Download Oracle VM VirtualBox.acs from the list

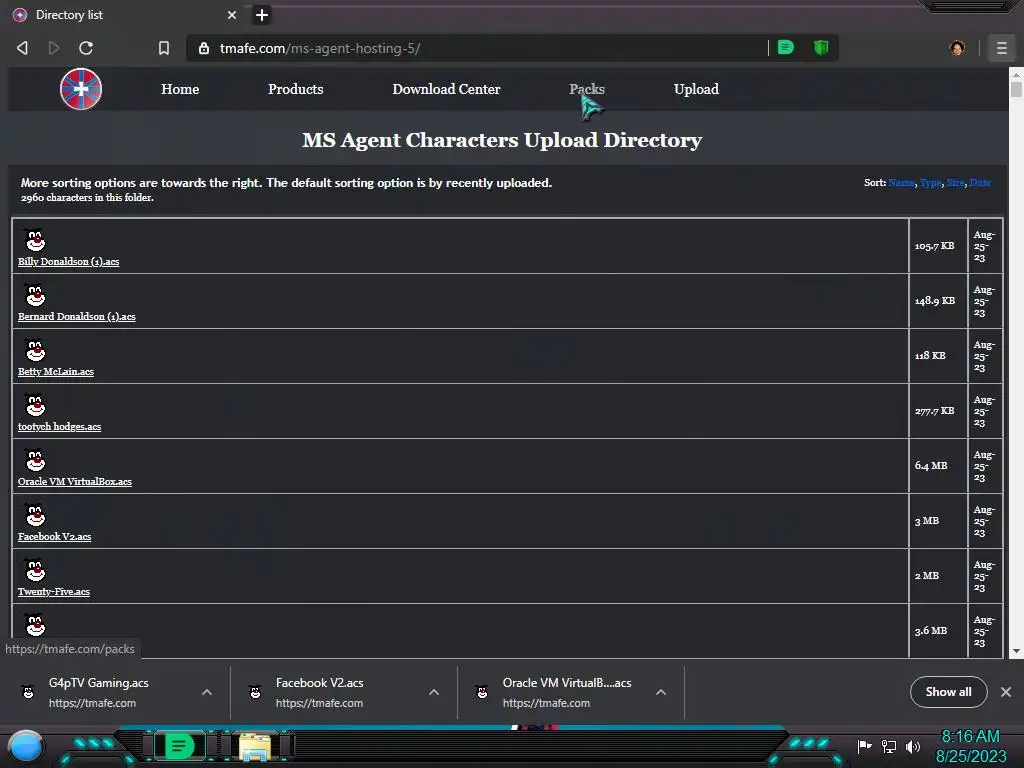pyautogui.click(x=74, y=481)
